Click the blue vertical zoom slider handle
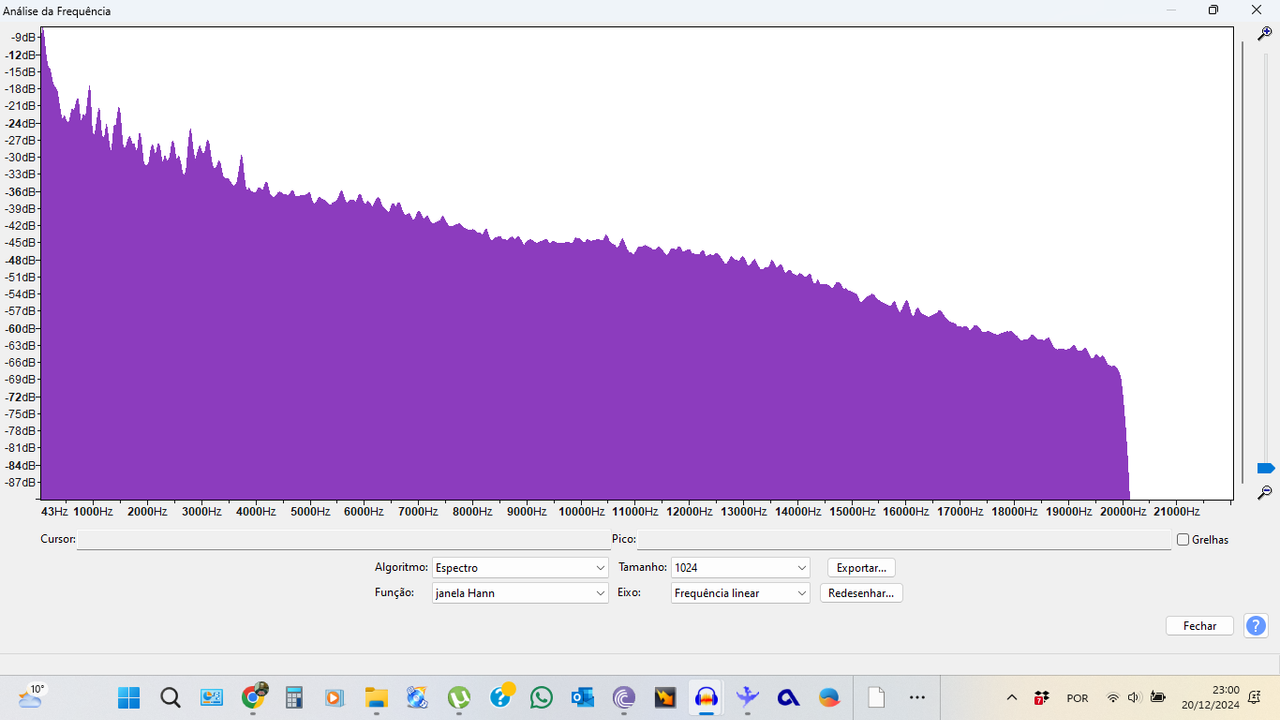Screen dimensions: 1280x720 (1266, 468)
